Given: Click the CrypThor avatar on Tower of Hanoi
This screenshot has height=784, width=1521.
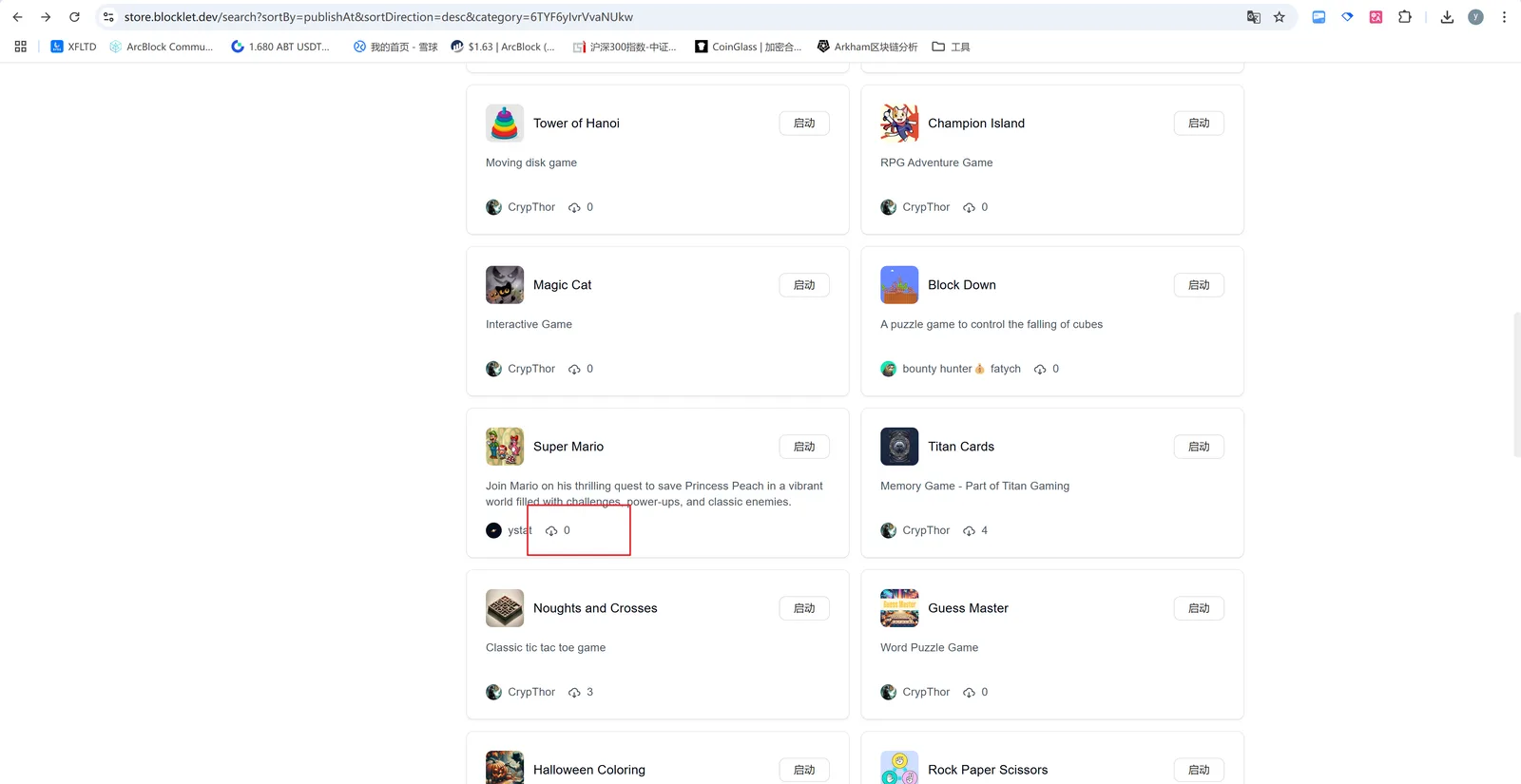Looking at the screenshot, I should coord(493,207).
